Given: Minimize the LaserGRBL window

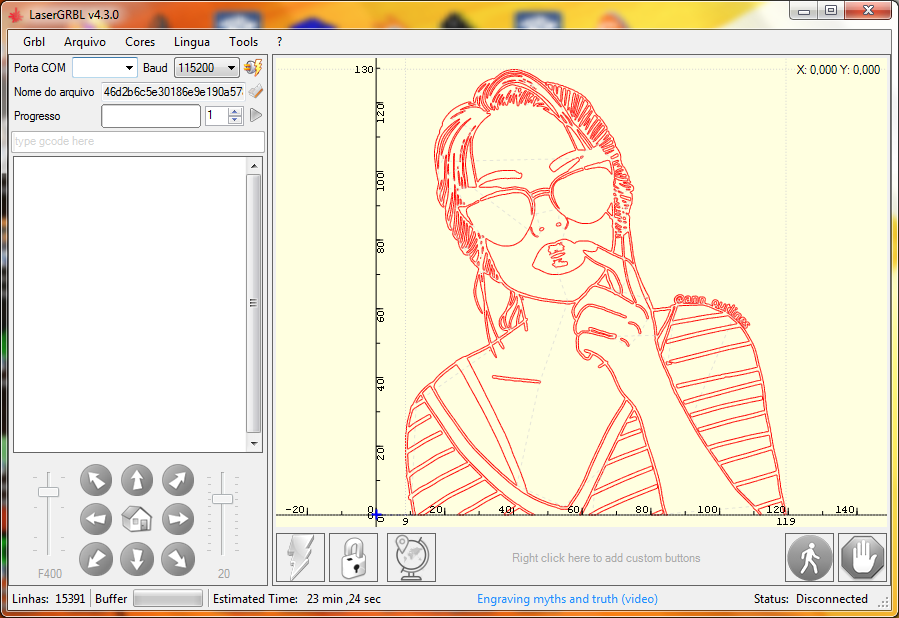Looking at the screenshot, I should click(804, 10).
